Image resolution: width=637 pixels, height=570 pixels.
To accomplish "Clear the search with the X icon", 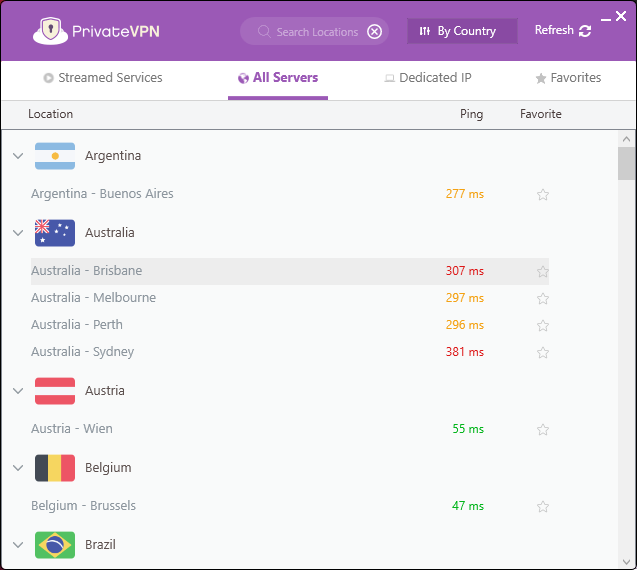I will click(374, 31).
